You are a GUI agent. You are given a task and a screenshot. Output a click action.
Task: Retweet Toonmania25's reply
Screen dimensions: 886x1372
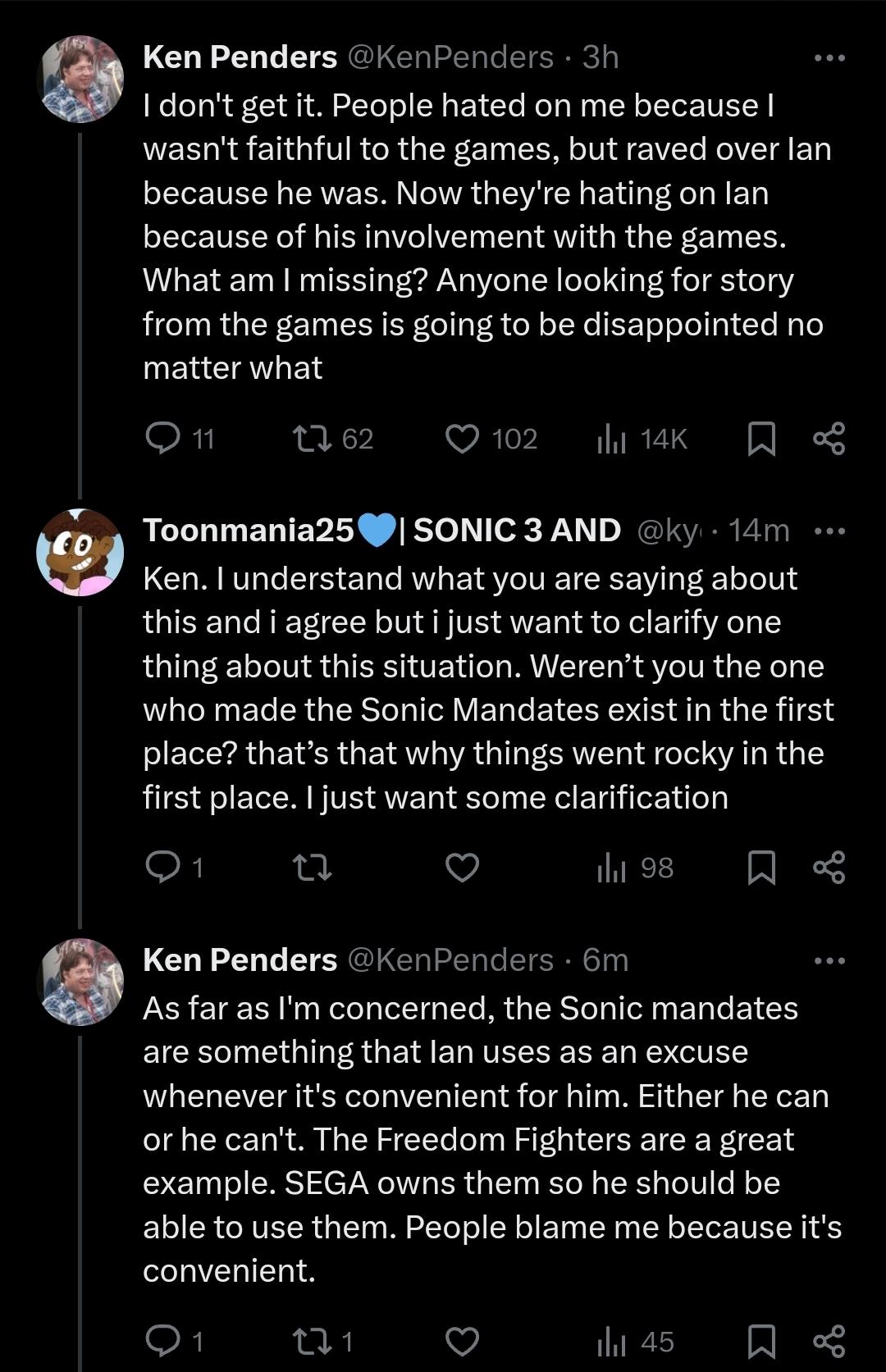coord(313,867)
